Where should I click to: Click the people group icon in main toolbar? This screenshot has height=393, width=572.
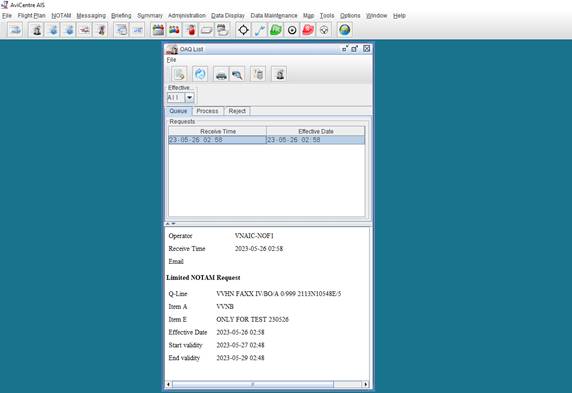174,30
